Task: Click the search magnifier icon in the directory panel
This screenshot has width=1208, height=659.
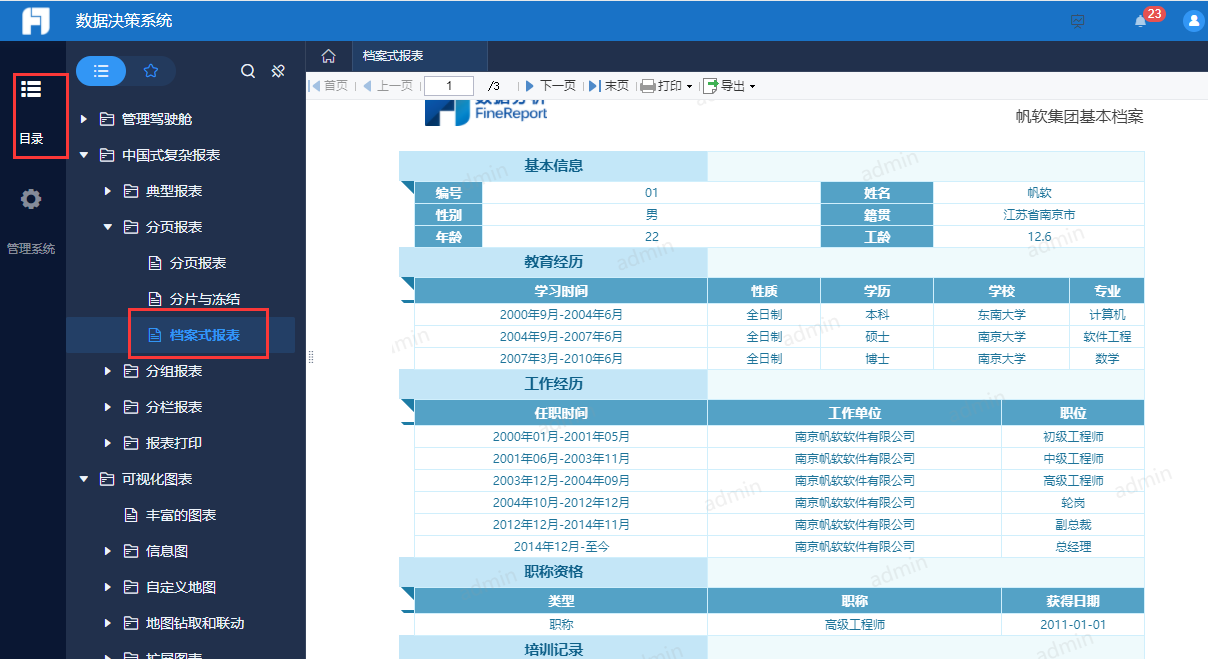Action: tap(248, 71)
